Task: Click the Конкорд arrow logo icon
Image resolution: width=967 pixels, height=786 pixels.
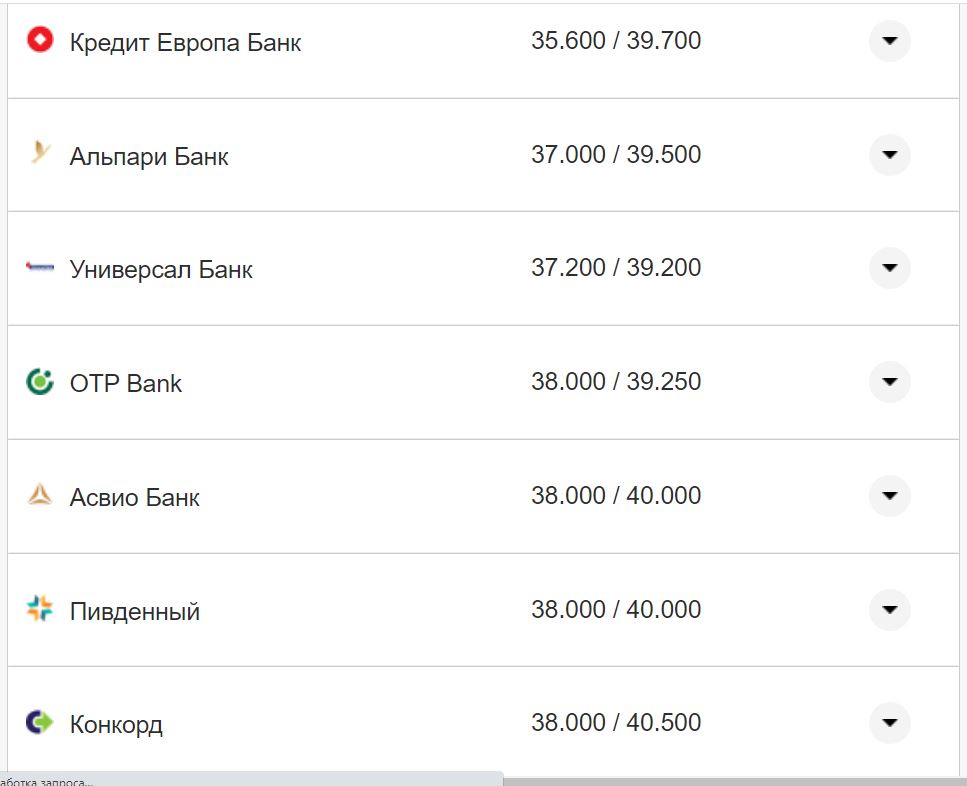Action: pos(40,722)
